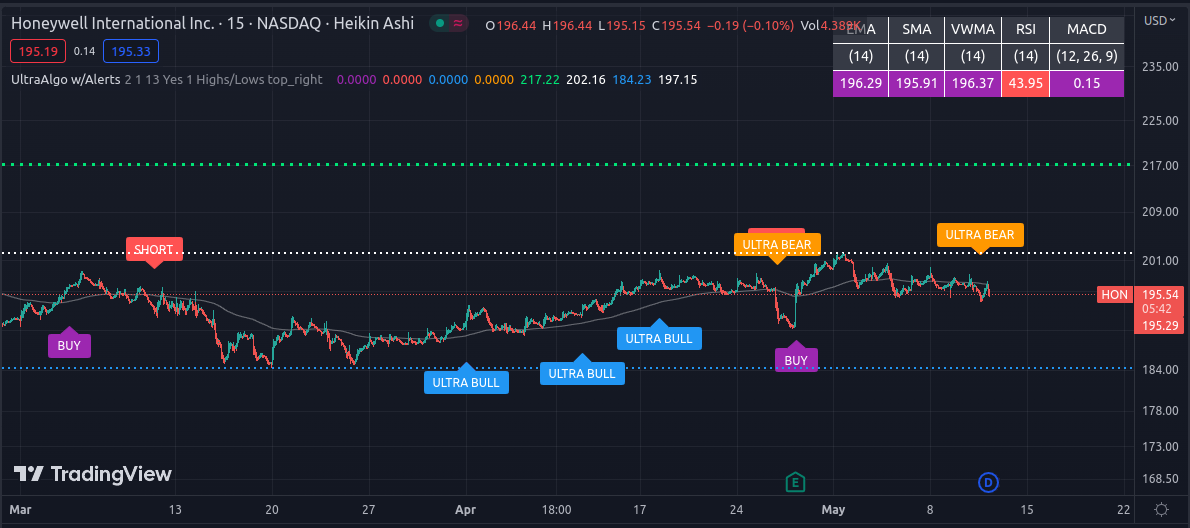Open chart settings gear icon
This screenshot has width=1190, height=528.
(x=1160, y=508)
